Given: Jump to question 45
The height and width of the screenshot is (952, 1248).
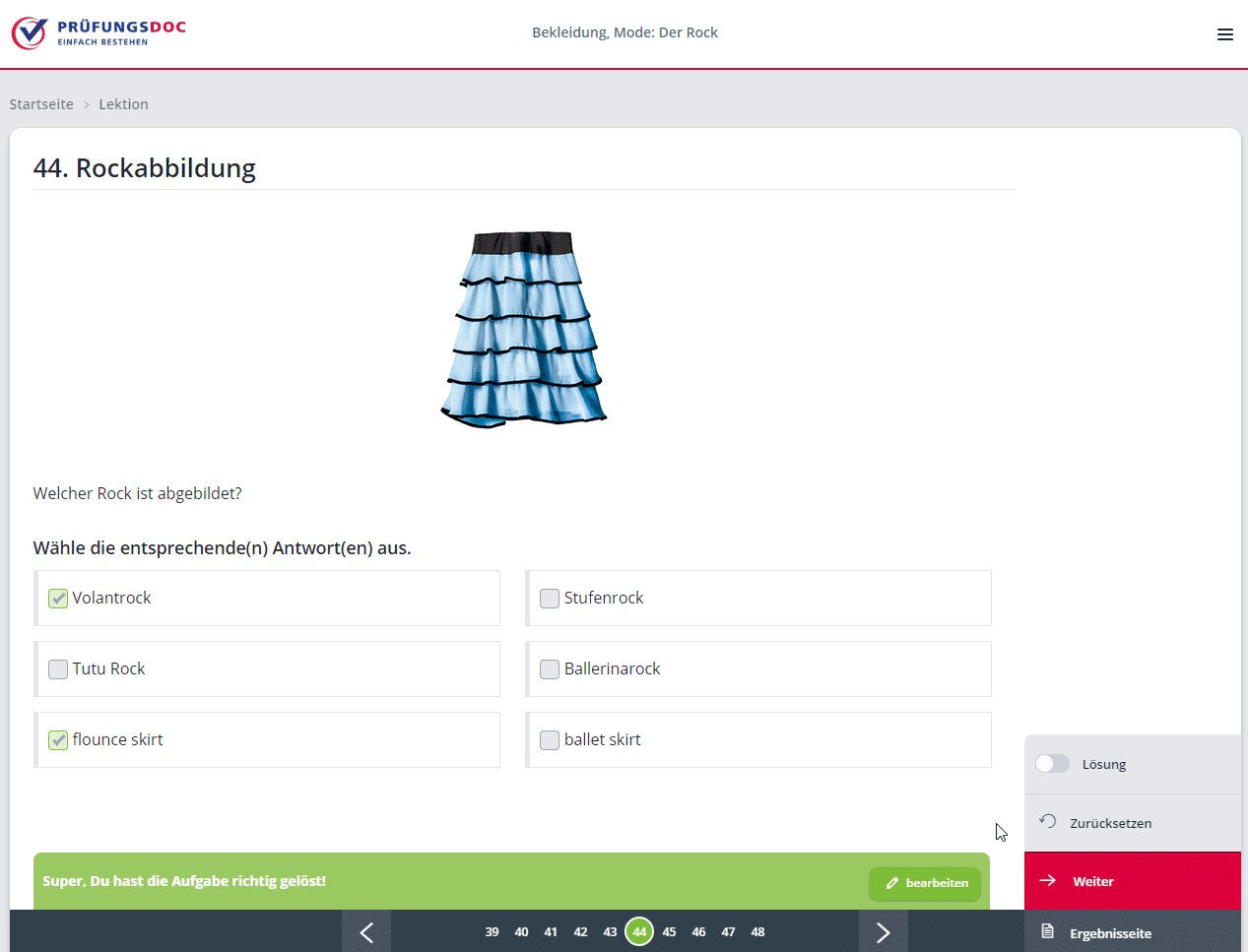Looking at the screenshot, I should point(669,931).
